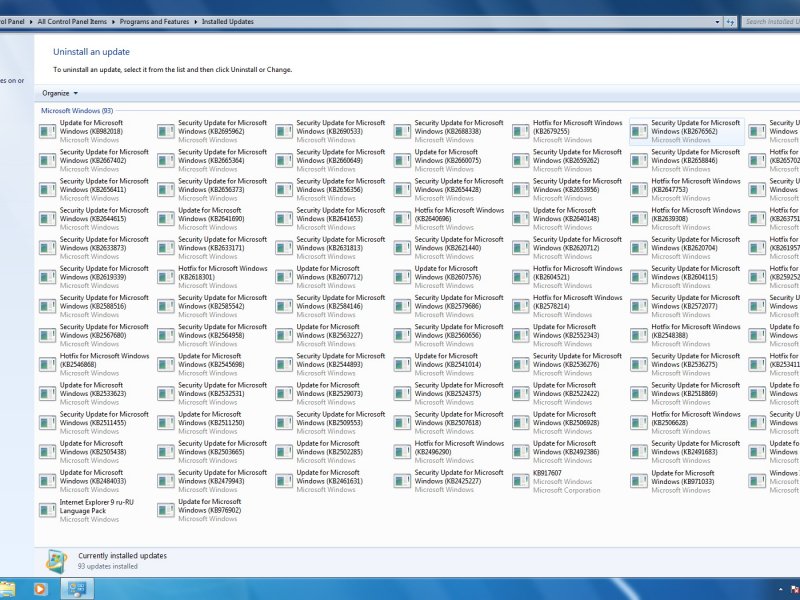
Task: Select the icon for Security Update KB2690533
Action: (x=284, y=132)
